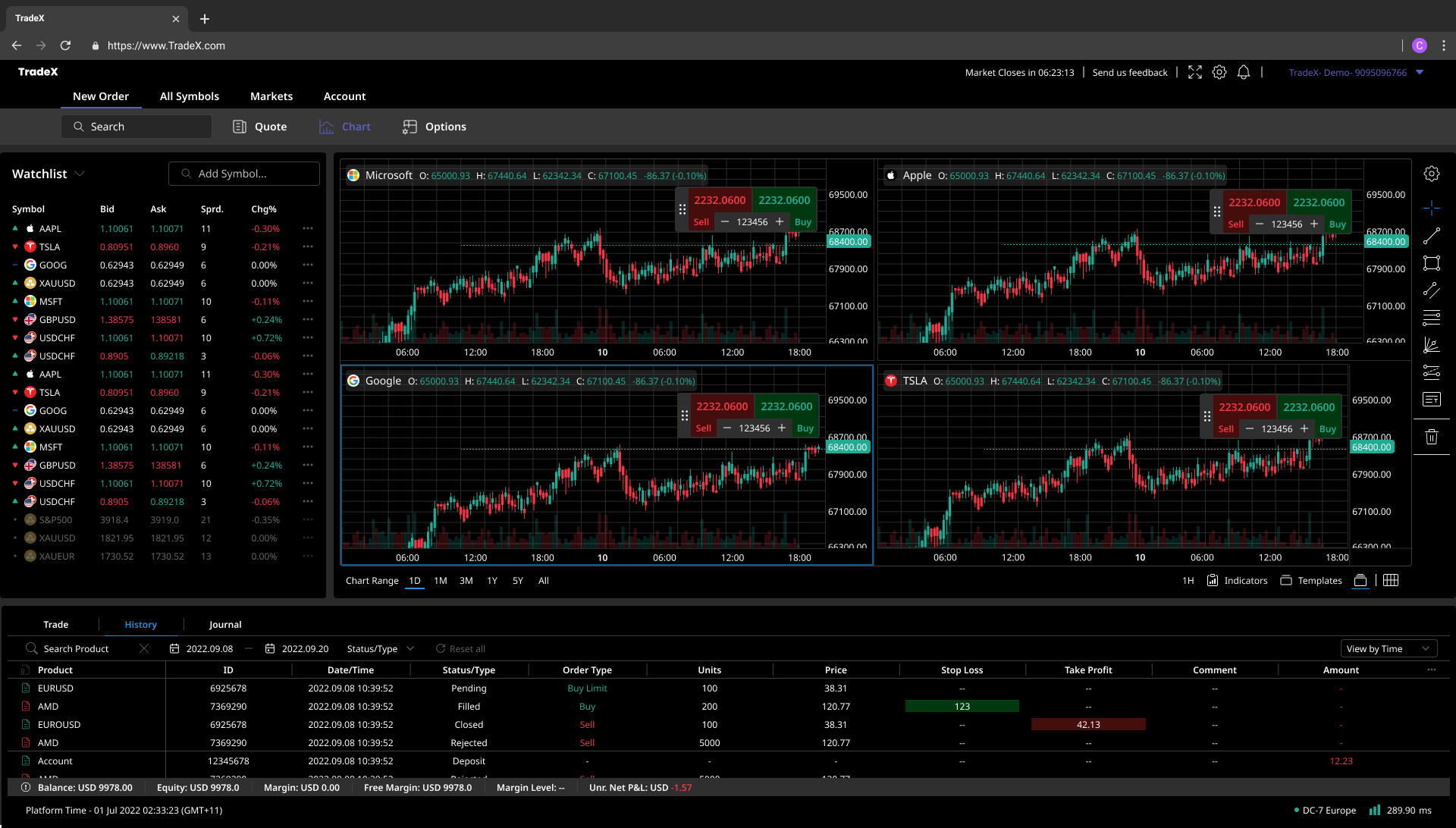Image resolution: width=1456 pixels, height=828 pixels.
Task: Click the delete drawings trash icon
Action: point(1433,436)
